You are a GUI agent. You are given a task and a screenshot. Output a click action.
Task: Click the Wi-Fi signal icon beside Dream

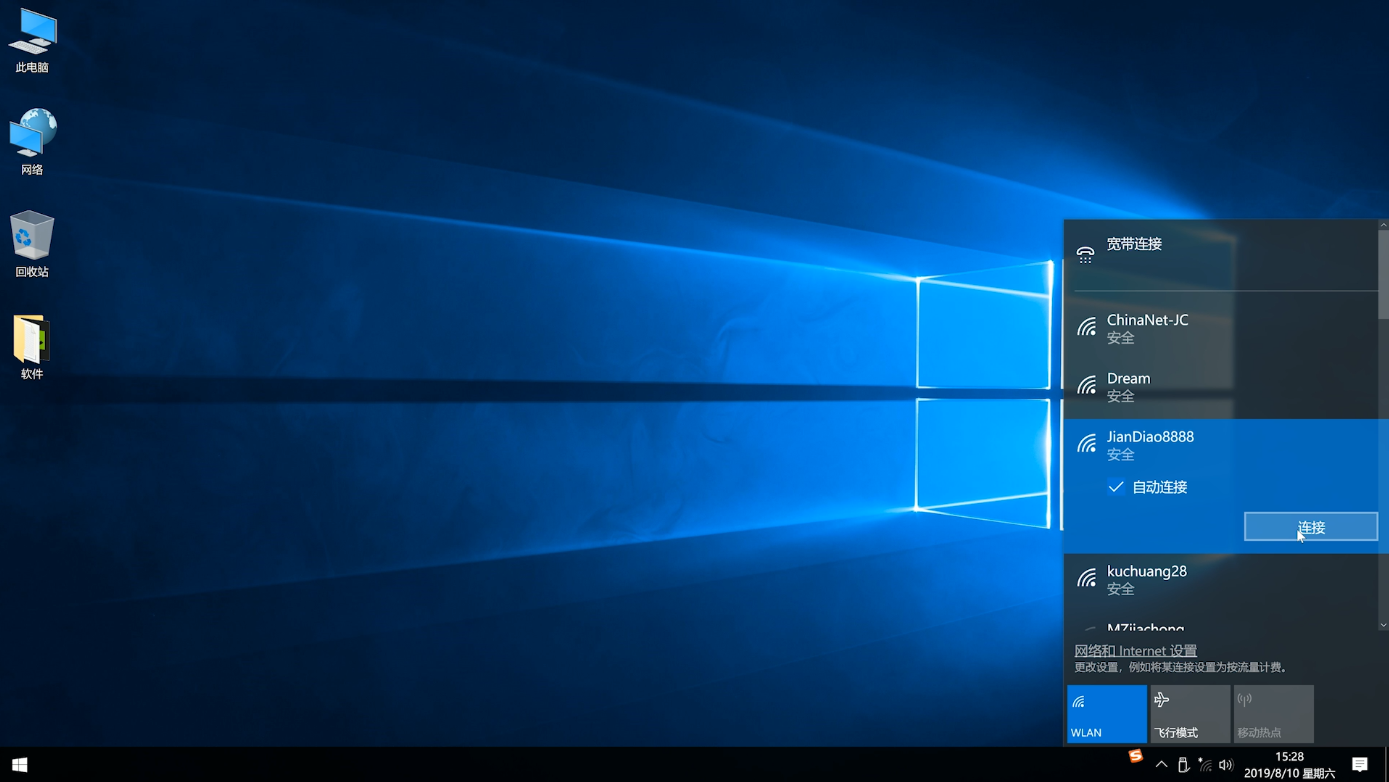click(x=1086, y=385)
